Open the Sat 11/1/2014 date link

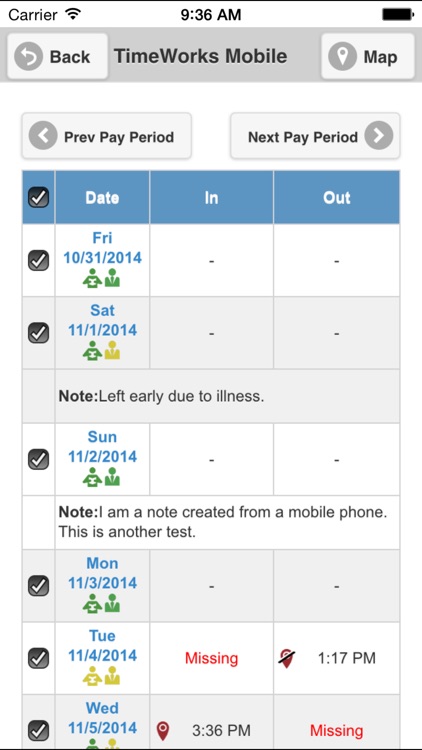click(102, 320)
